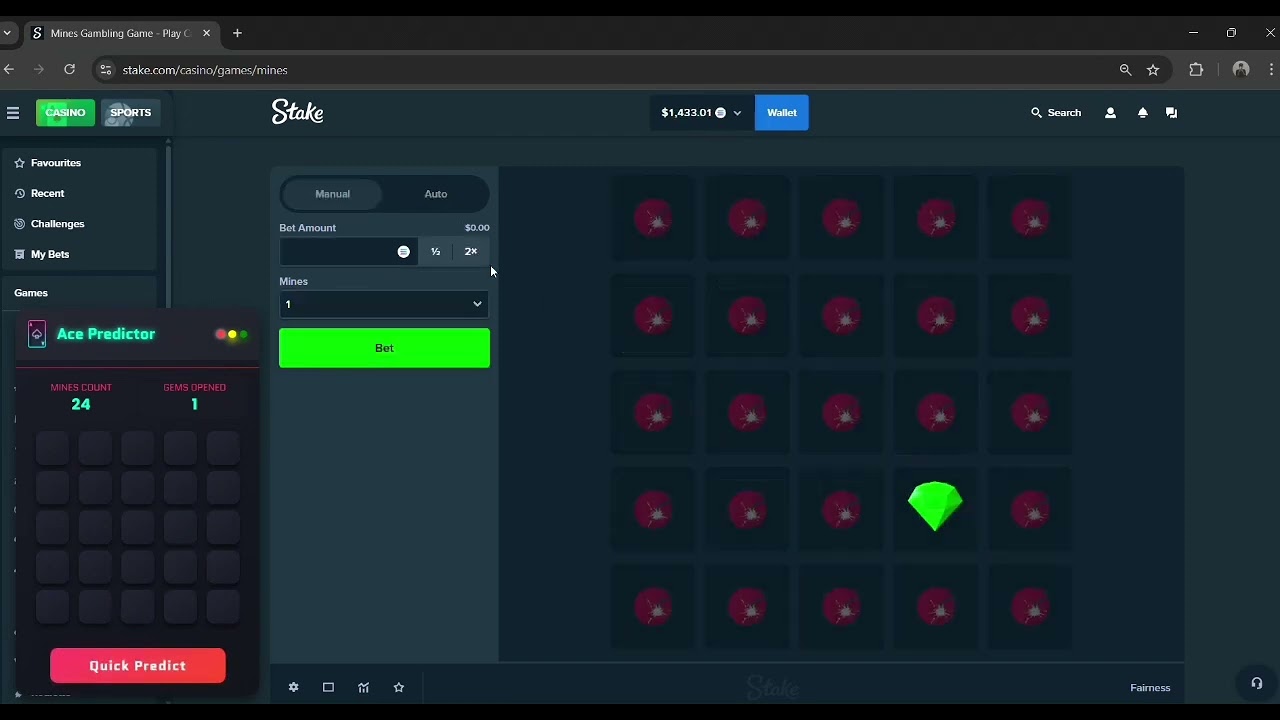Close the Mines Gambling Game tab

click(206, 33)
